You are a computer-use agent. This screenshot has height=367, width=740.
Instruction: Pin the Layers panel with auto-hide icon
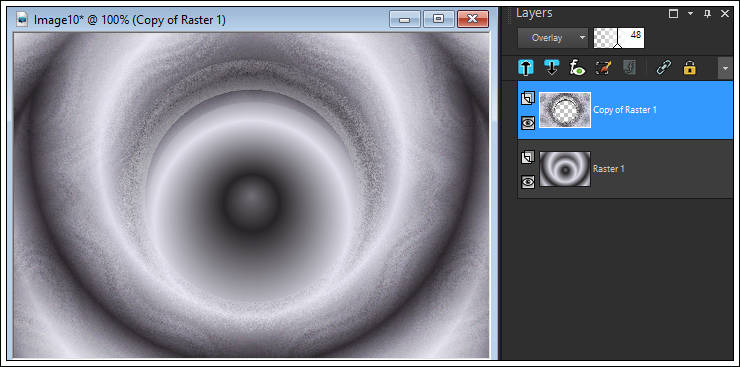coord(707,14)
